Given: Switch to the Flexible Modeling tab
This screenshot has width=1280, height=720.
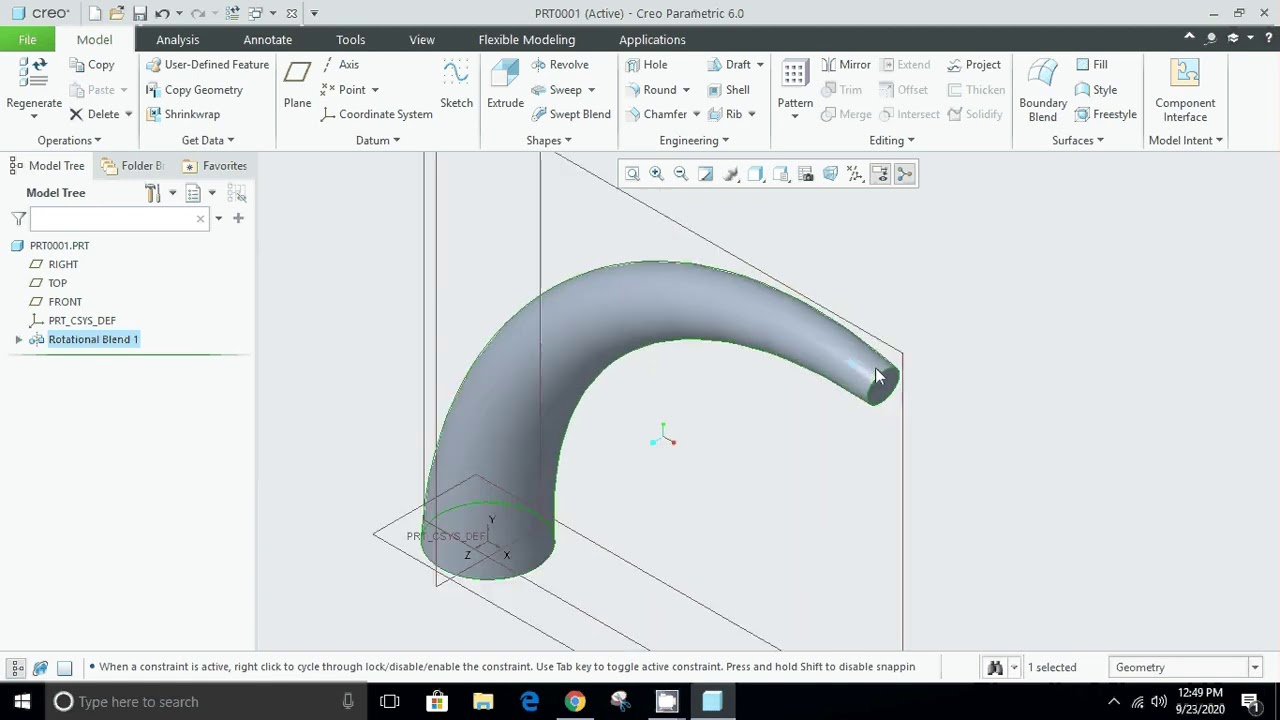Looking at the screenshot, I should [526, 40].
